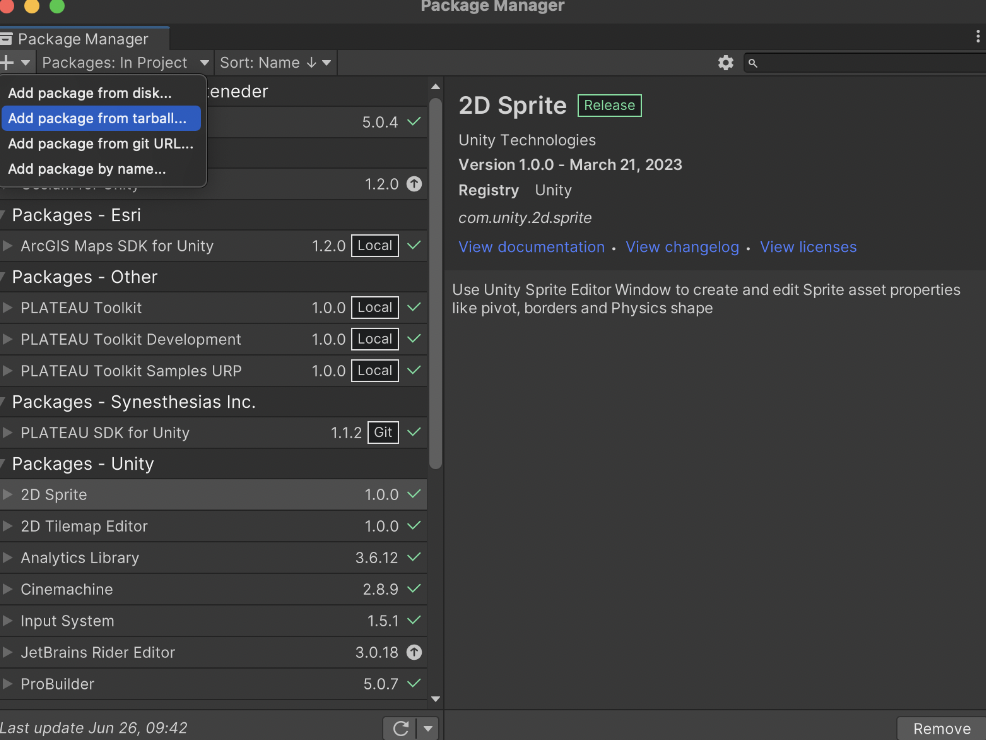The width and height of the screenshot is (986, 740).
Task: Click the Local badge on PLATEAU Toolkit Samples URP
Action: coord(375,370)
